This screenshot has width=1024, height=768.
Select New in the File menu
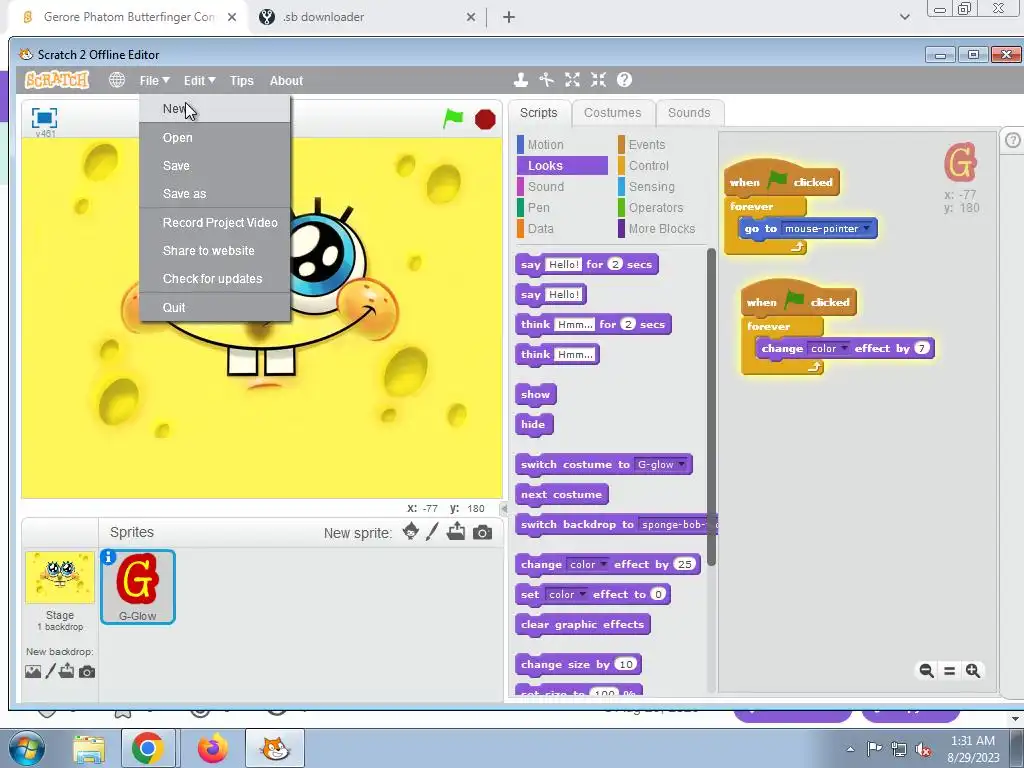(215, 109)
